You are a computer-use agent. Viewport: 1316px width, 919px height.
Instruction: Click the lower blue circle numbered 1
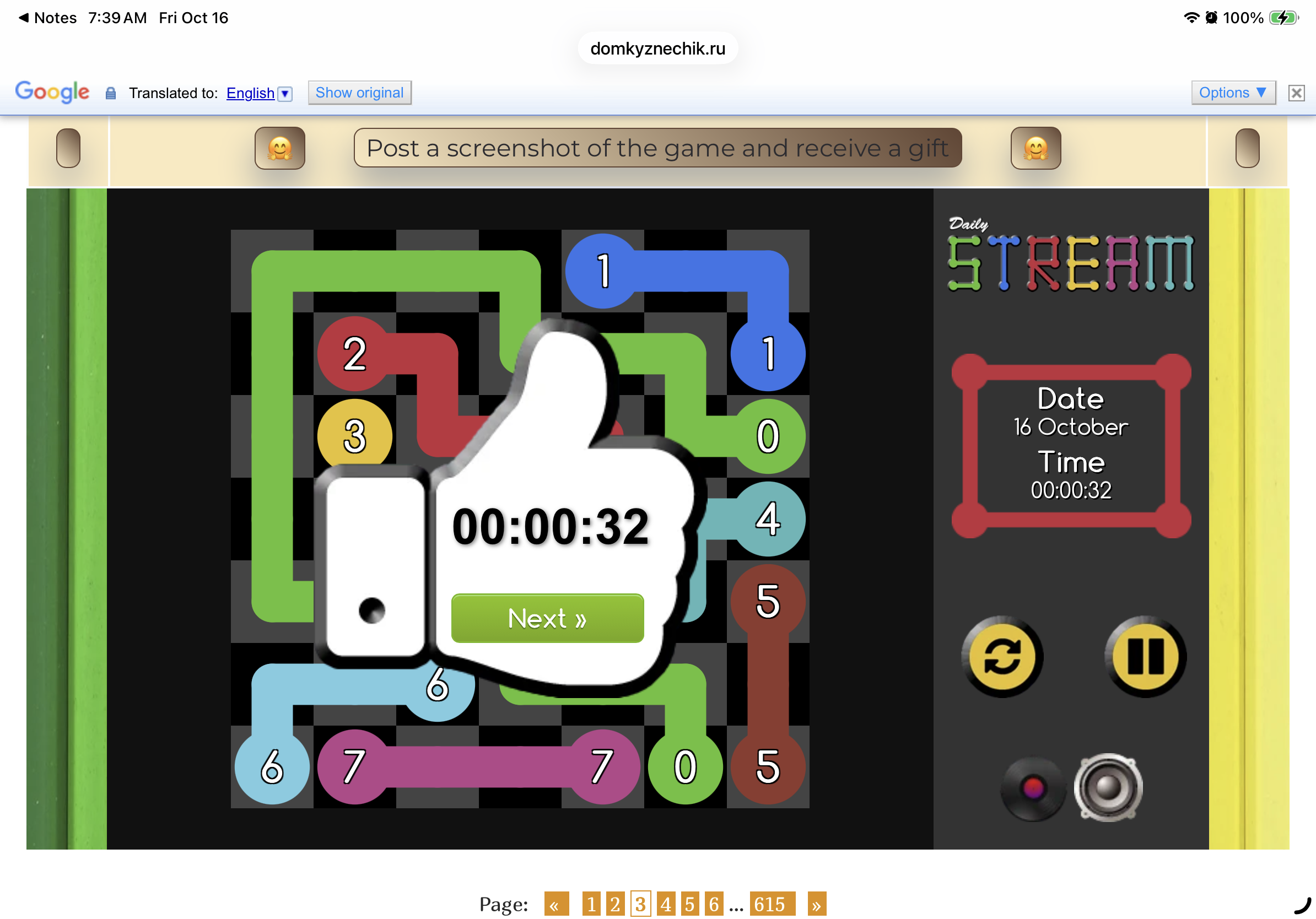click(768, 354)
